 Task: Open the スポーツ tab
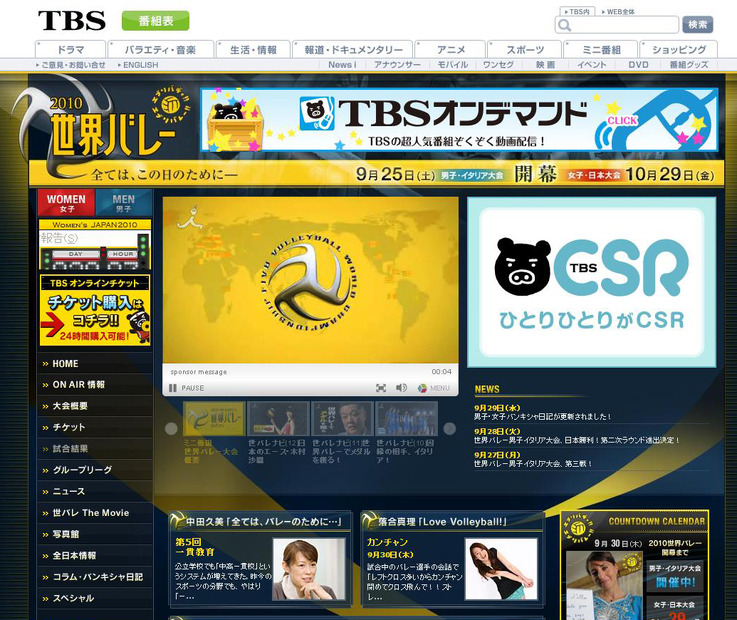tap(525, 49)
